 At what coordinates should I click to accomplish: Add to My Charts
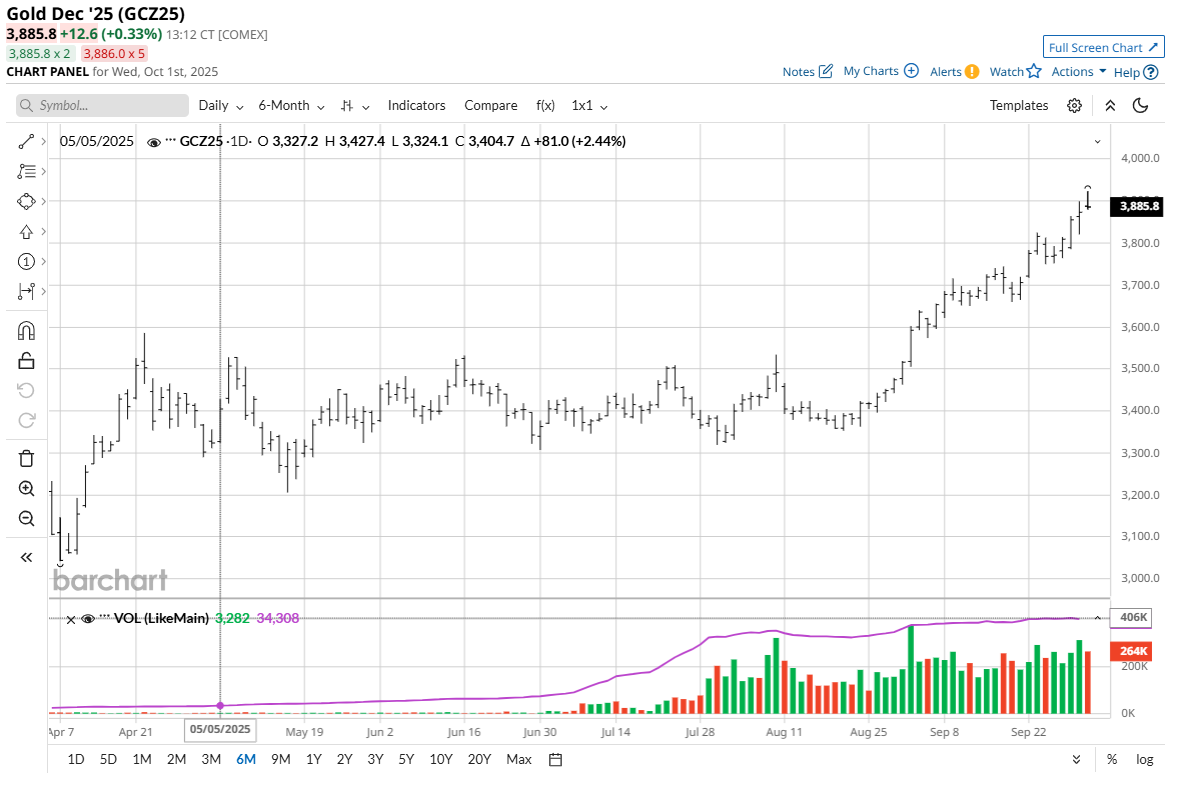click(x=880, y=71)
